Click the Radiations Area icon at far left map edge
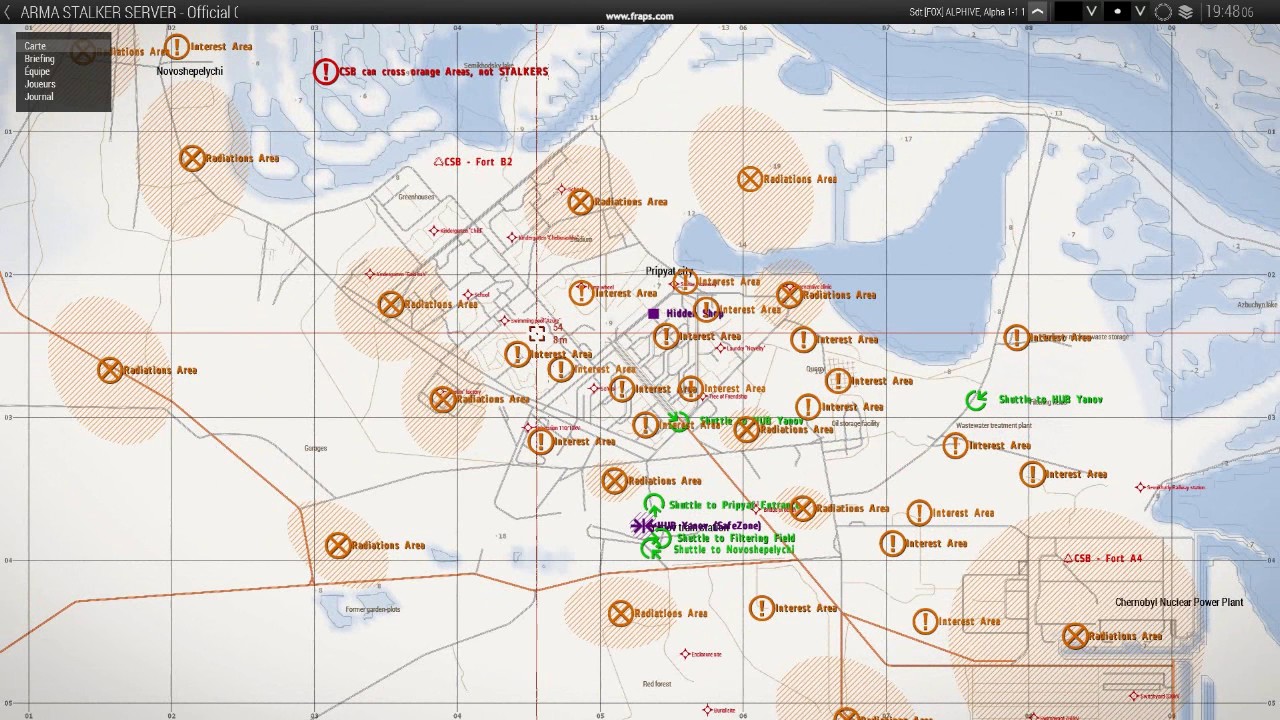Image resolution: width=1280 pixels, height=720 pixels. pyautogui.click(x=110, y=370)
